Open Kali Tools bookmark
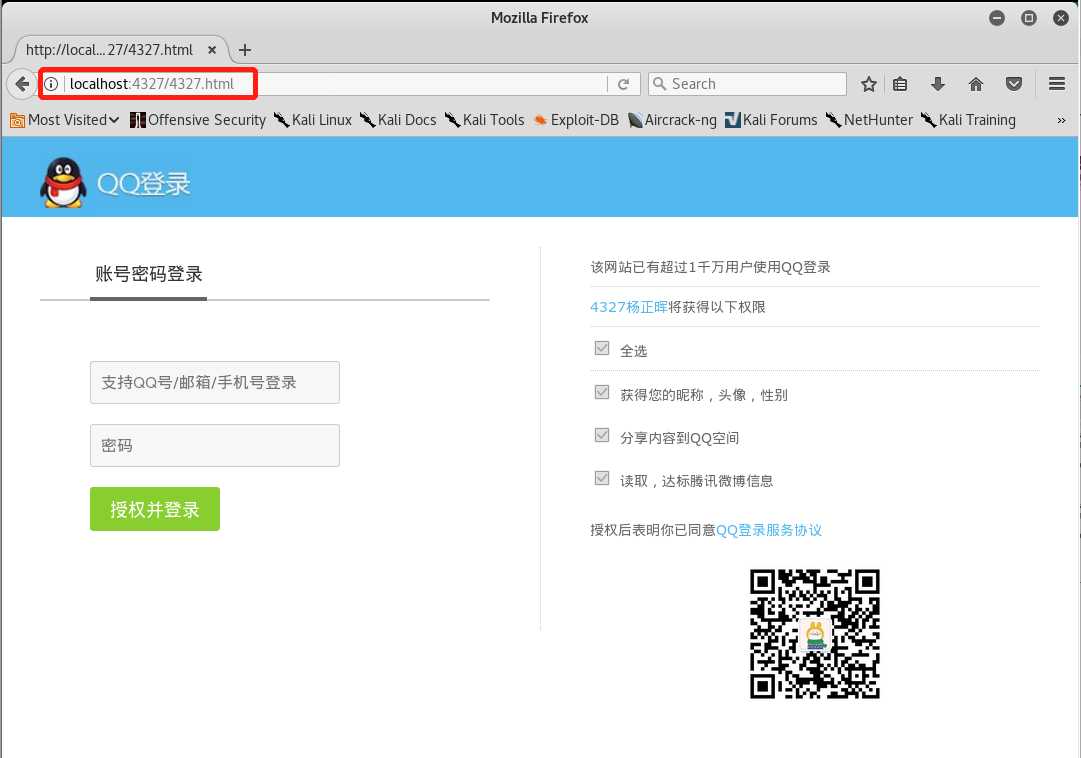 point(485,120)
